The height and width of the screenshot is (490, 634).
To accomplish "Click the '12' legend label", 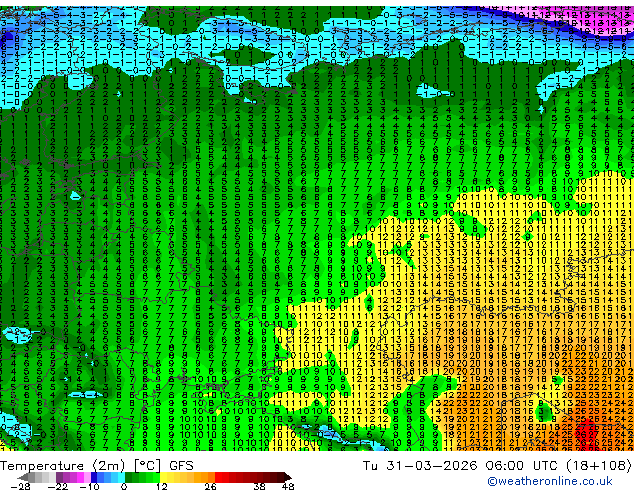I will (162, 486).
